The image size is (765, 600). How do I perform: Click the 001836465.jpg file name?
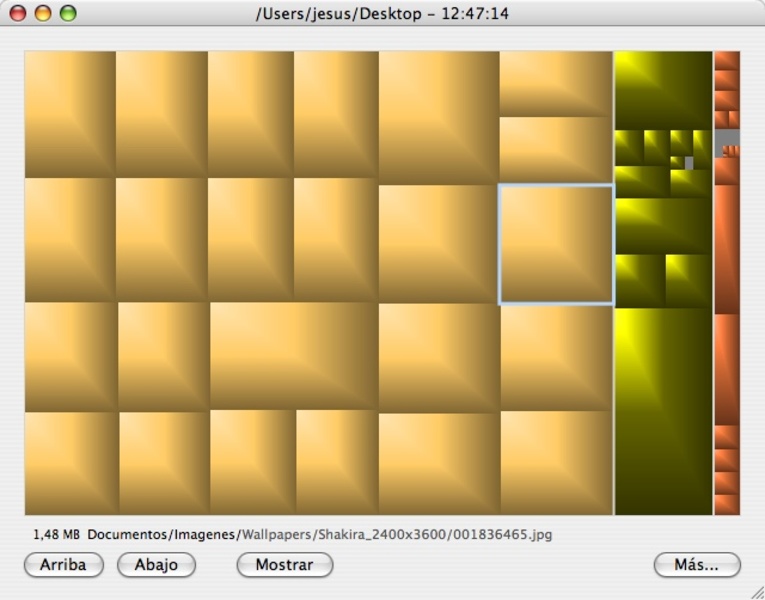503,535
